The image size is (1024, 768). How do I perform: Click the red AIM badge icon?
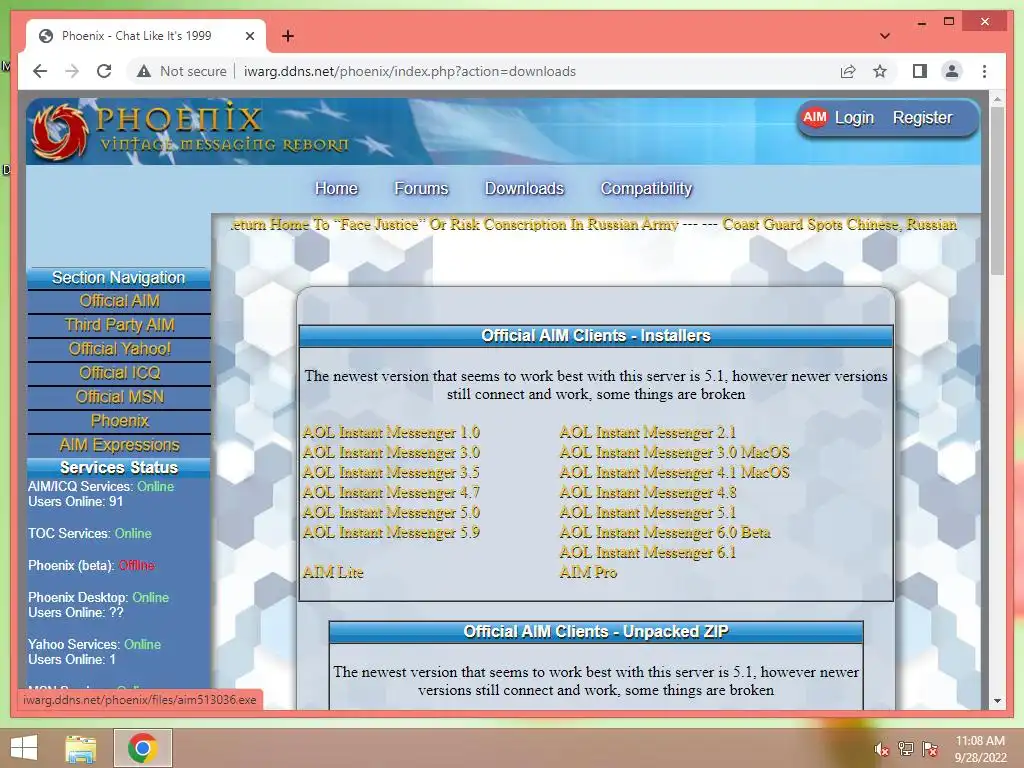click(814, 118)
